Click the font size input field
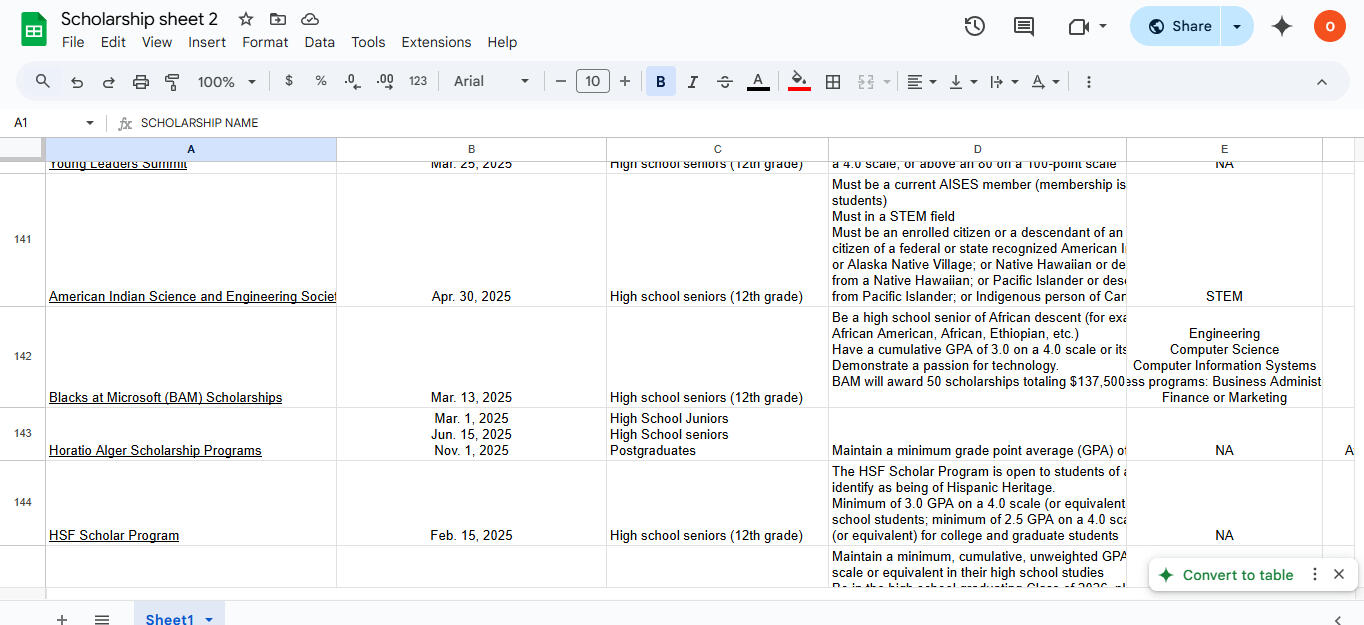Screen dimensions: 1364x625 [593, 82]
